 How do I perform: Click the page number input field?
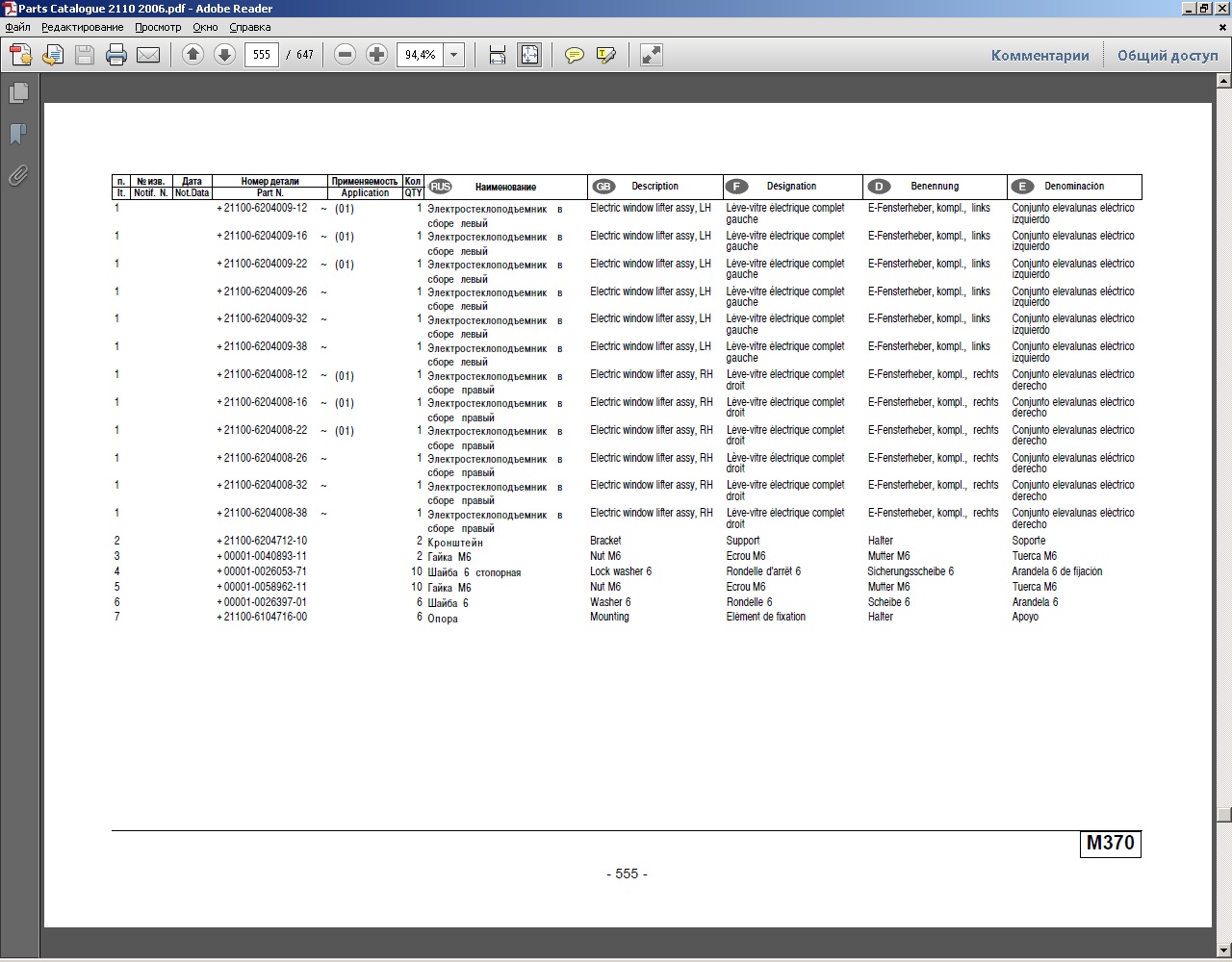click(262, 55)
